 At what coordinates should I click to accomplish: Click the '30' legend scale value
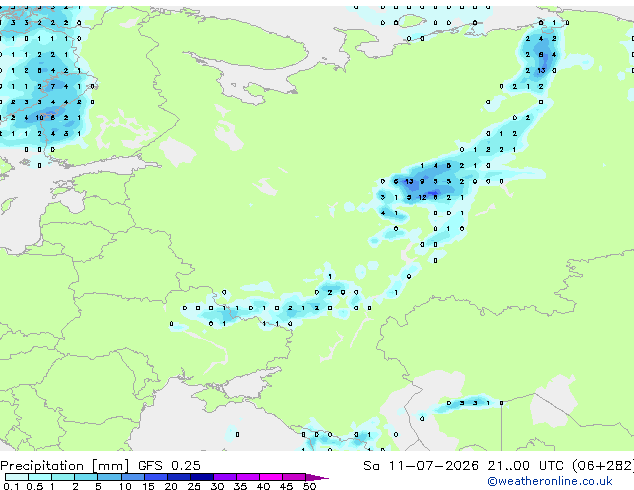coord(217,486)
